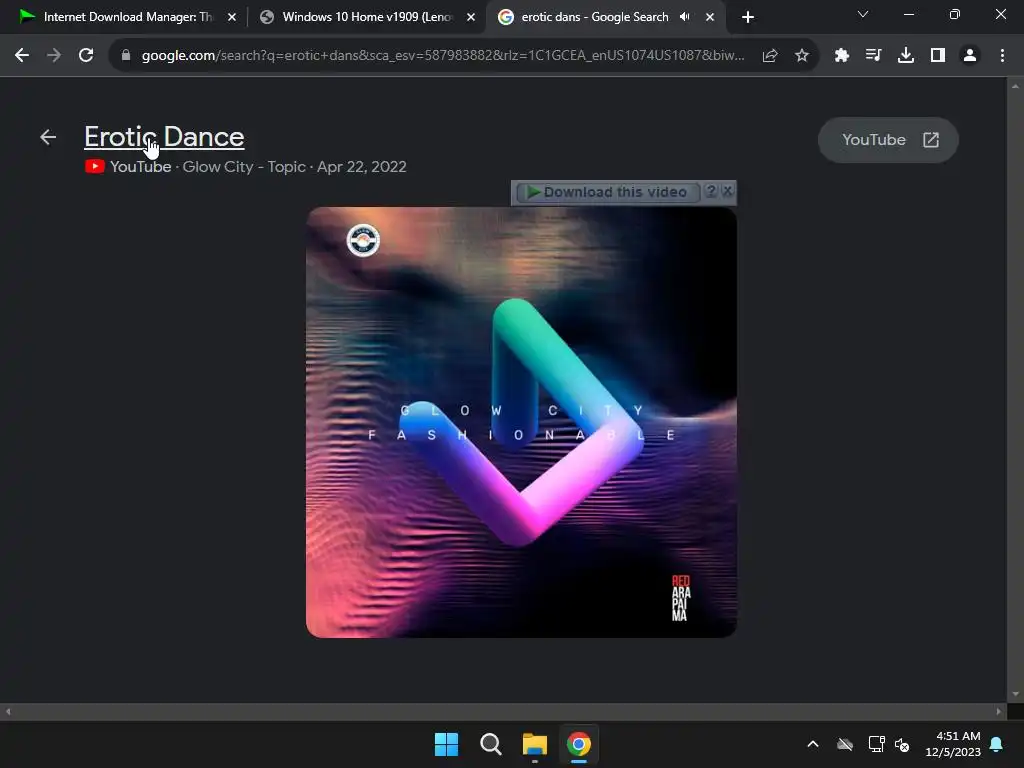Open Chrome profile avatar

coord(970,56)
